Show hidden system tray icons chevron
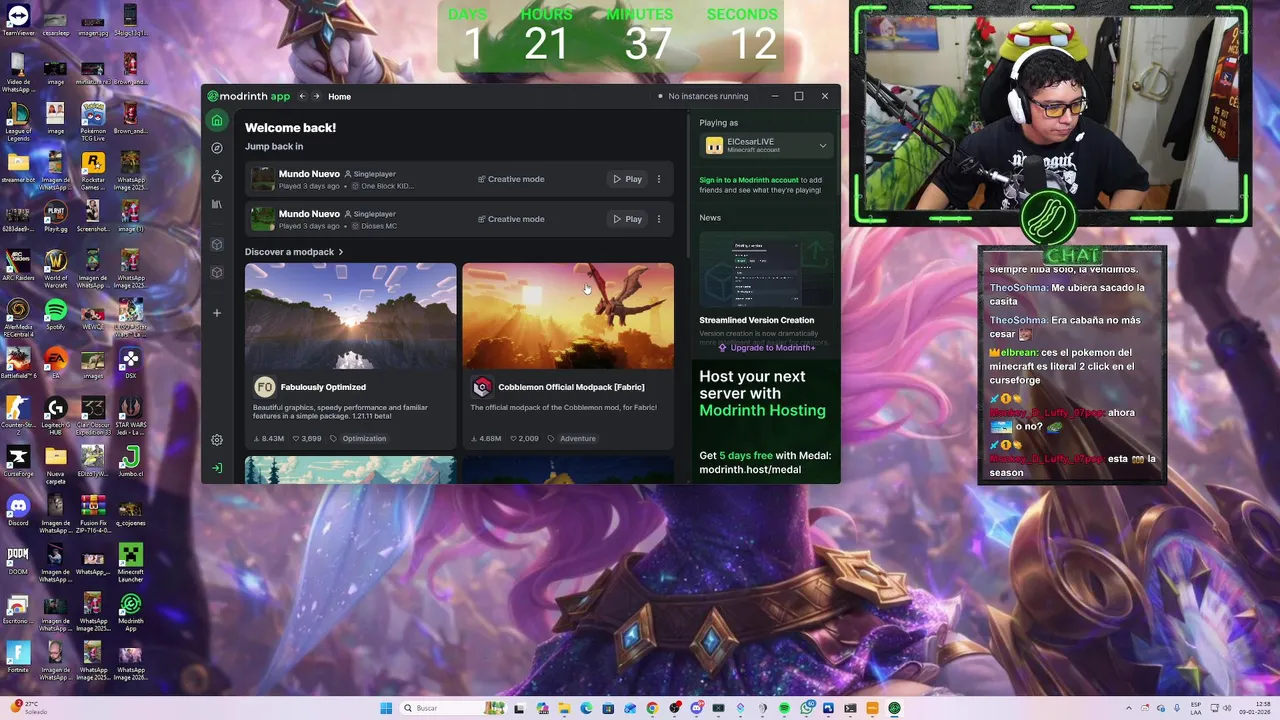 [x=1129, y=708]
